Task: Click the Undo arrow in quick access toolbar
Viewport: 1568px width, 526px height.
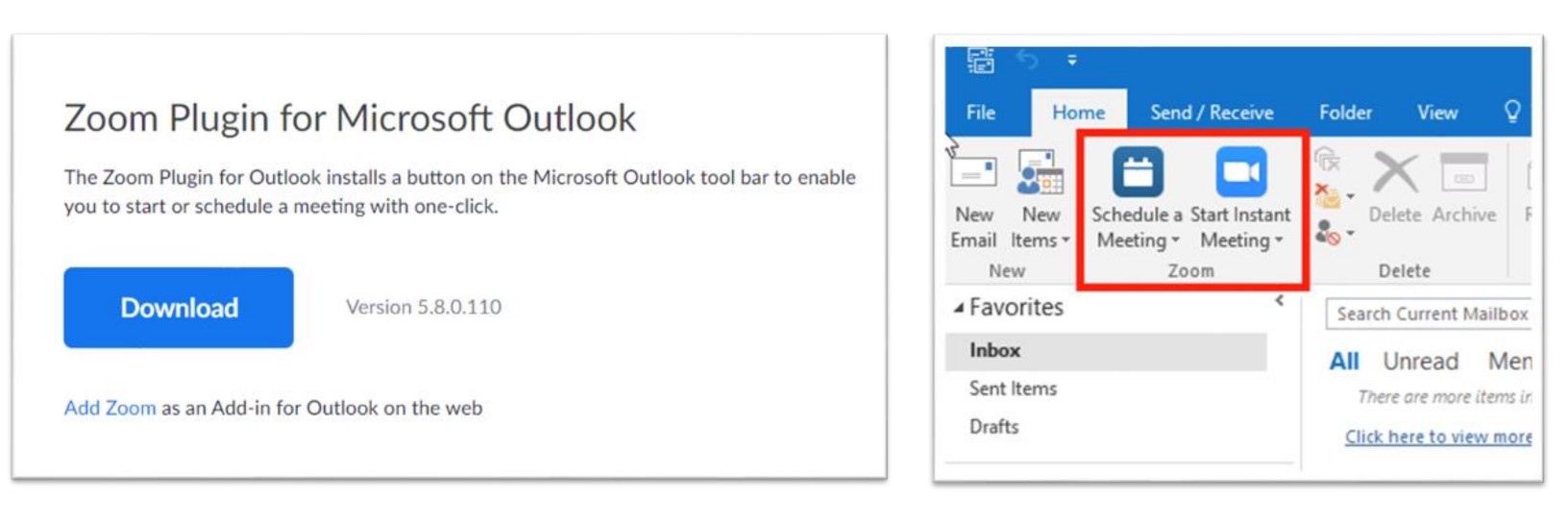Action: tap(1027, 61)
